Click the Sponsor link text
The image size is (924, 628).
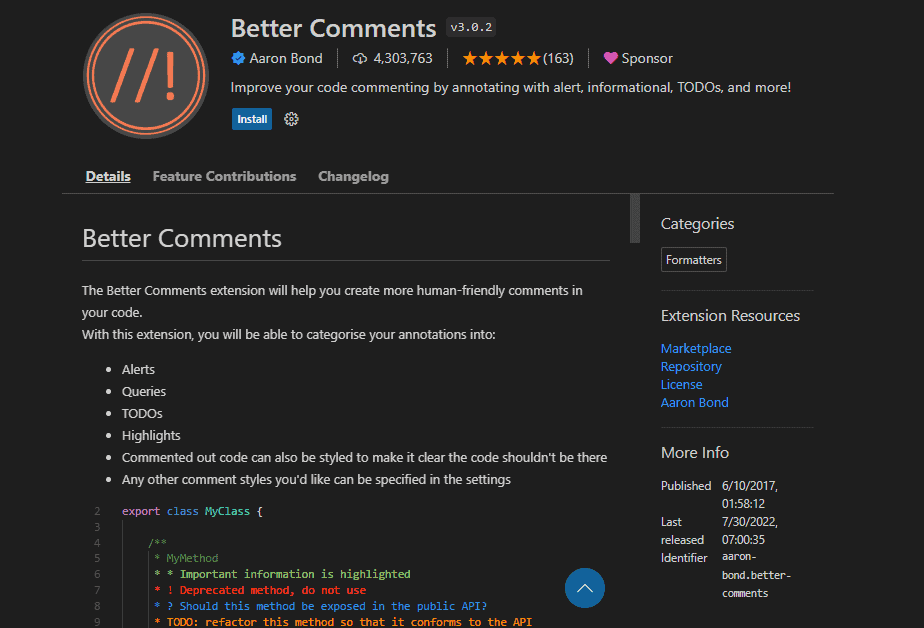(647, 58)
